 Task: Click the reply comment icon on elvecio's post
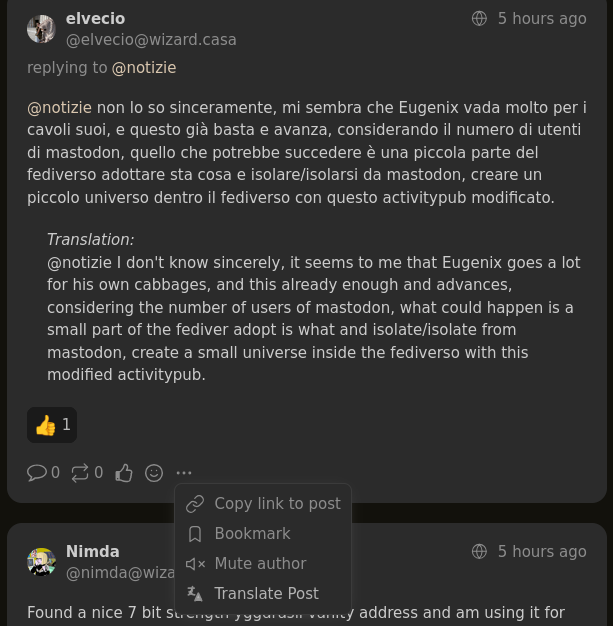pyautogui.click(x=37, y=472)
